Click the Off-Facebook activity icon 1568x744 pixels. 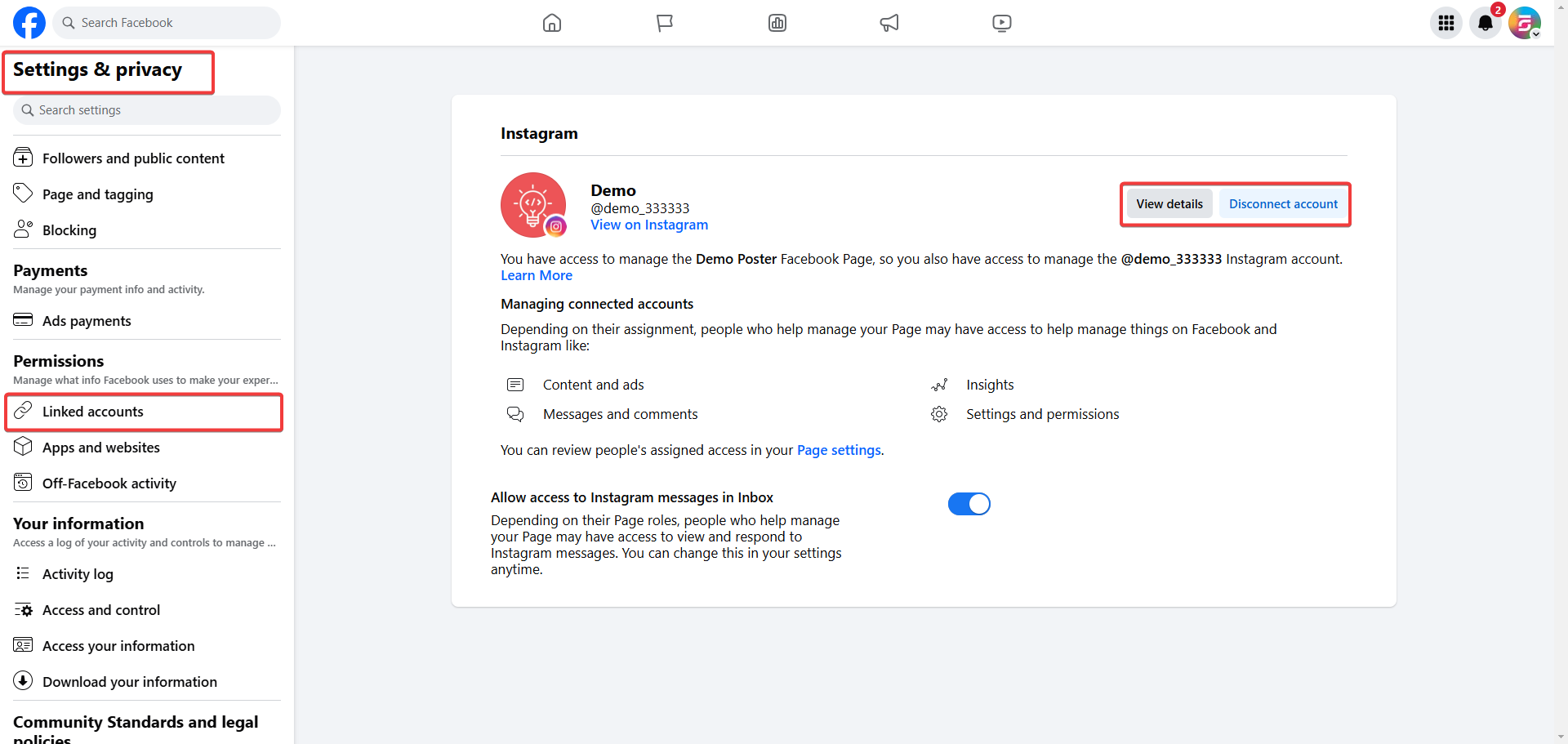23,483
